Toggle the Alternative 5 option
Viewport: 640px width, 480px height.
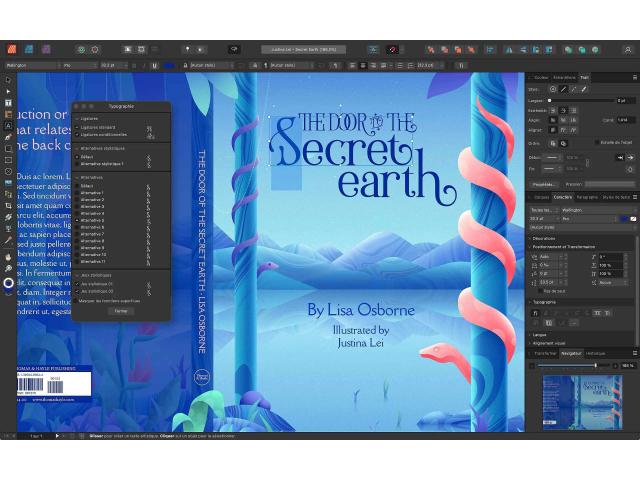coord(78,220)
